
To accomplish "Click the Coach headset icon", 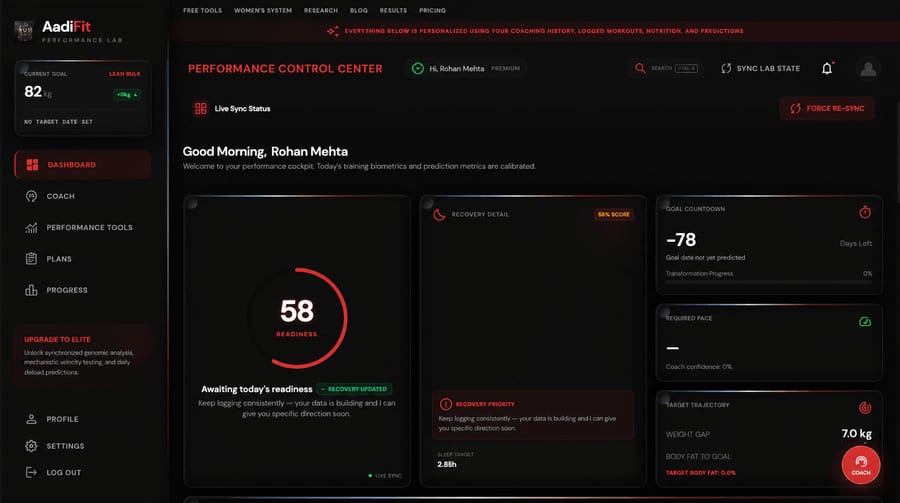I will 32,196.
